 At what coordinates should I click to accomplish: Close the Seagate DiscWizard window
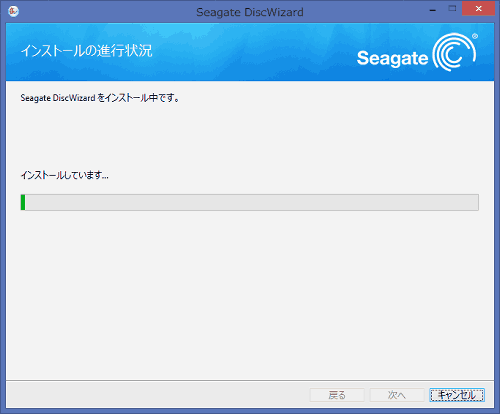(x=478, y=9)
